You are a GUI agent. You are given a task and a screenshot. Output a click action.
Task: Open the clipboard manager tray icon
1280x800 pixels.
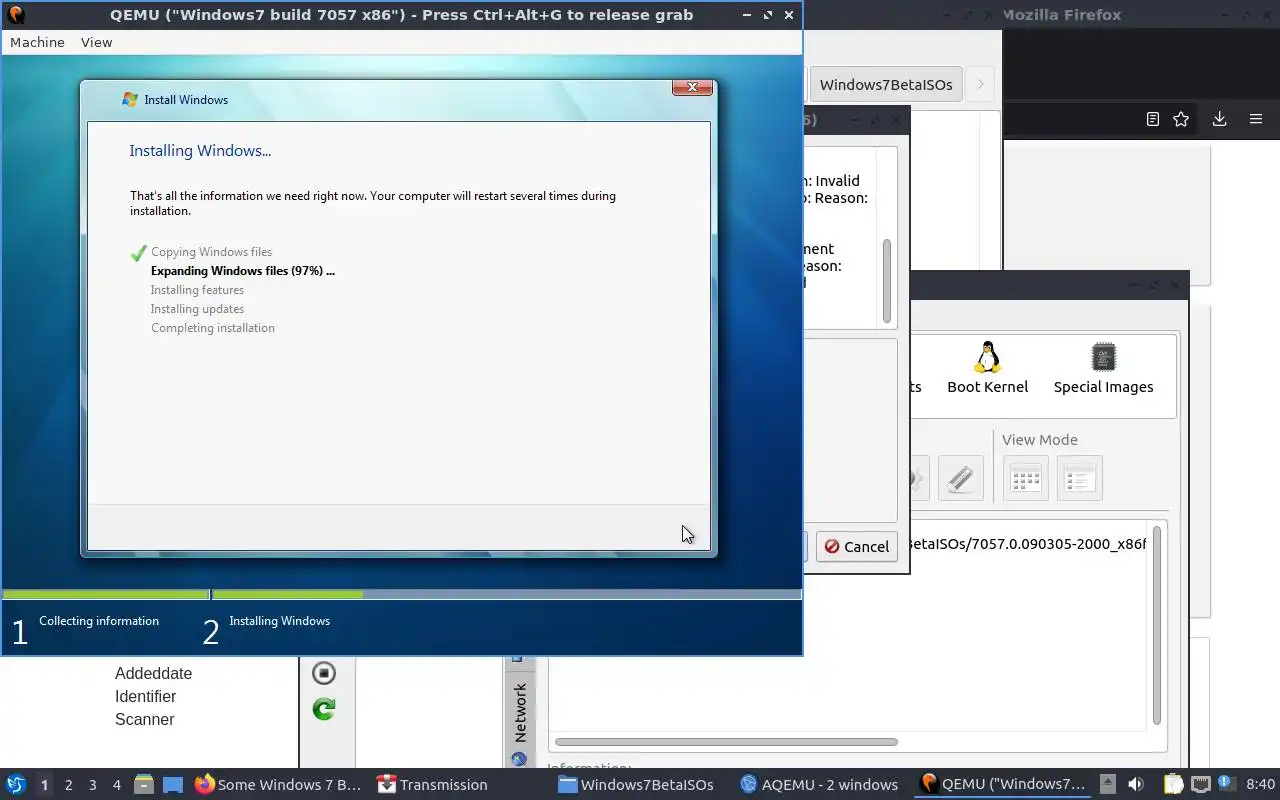[x=1173, y=784]
